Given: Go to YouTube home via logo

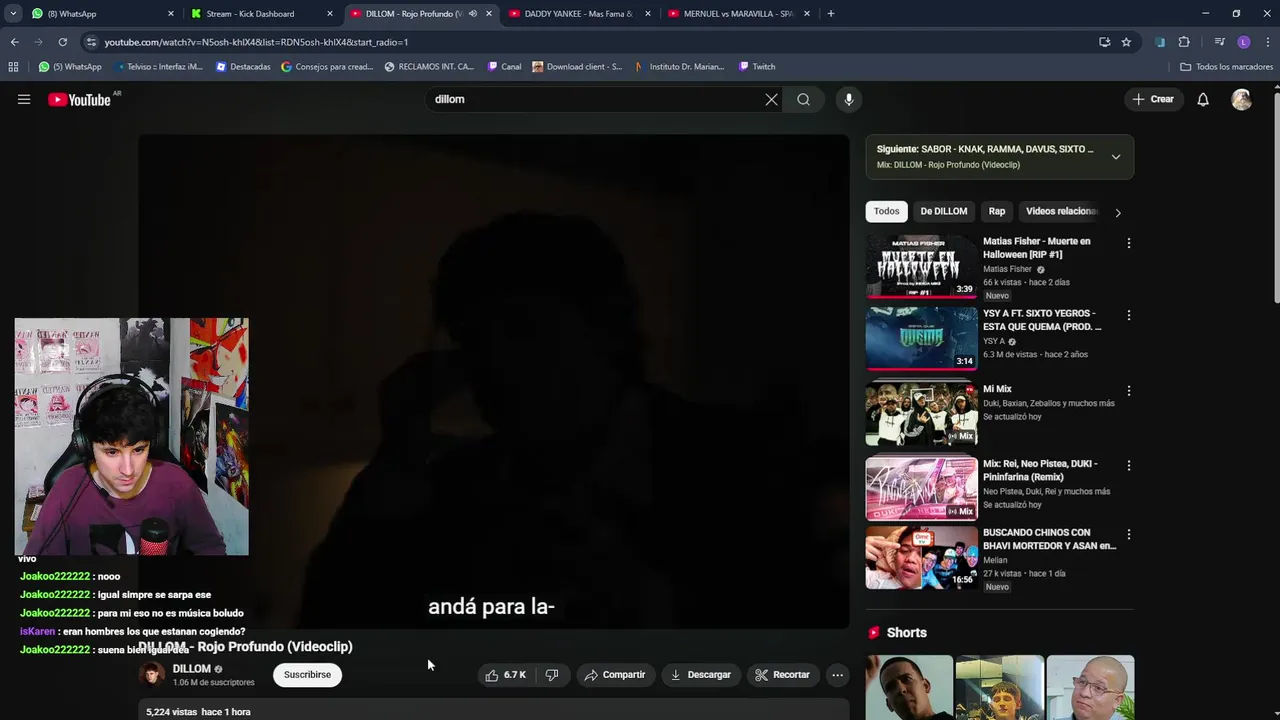Looking at the screenshot, I should (79, 99).
